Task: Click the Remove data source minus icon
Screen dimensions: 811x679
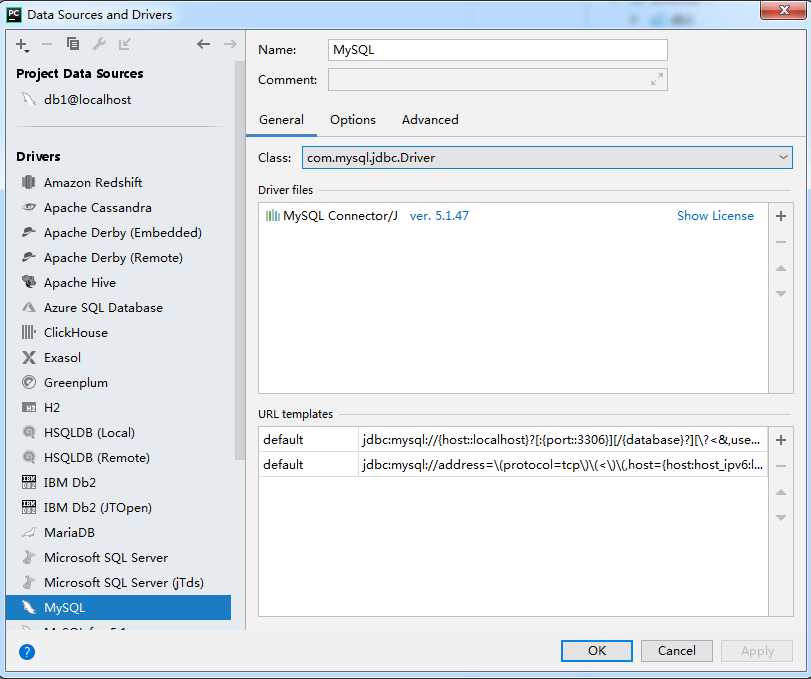Action: point(47,44)
